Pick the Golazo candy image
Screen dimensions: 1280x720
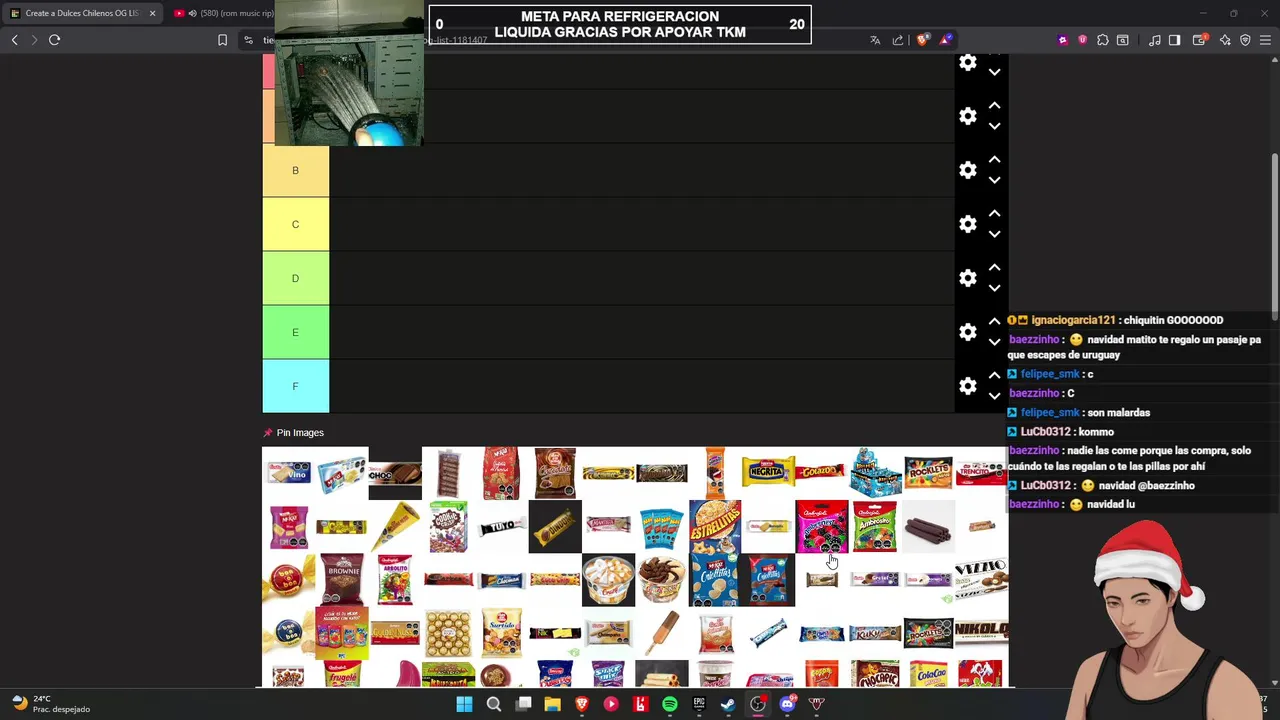[x=821, y=471]
